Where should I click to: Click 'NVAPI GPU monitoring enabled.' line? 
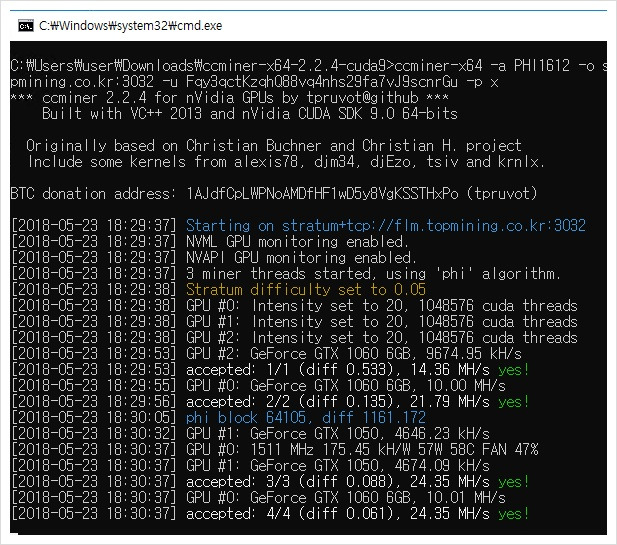pyautogui.click(x=301, y=258)
